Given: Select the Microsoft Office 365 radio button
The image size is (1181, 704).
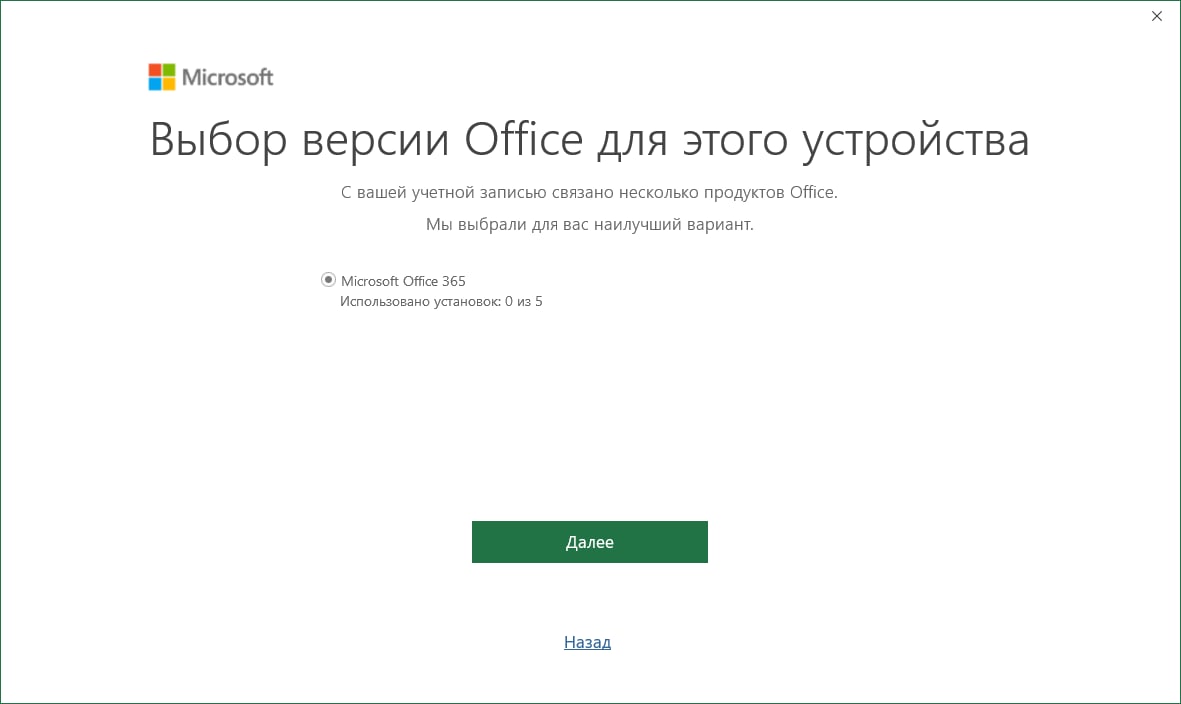Looking at the screenshot, I should pos(328,280).
